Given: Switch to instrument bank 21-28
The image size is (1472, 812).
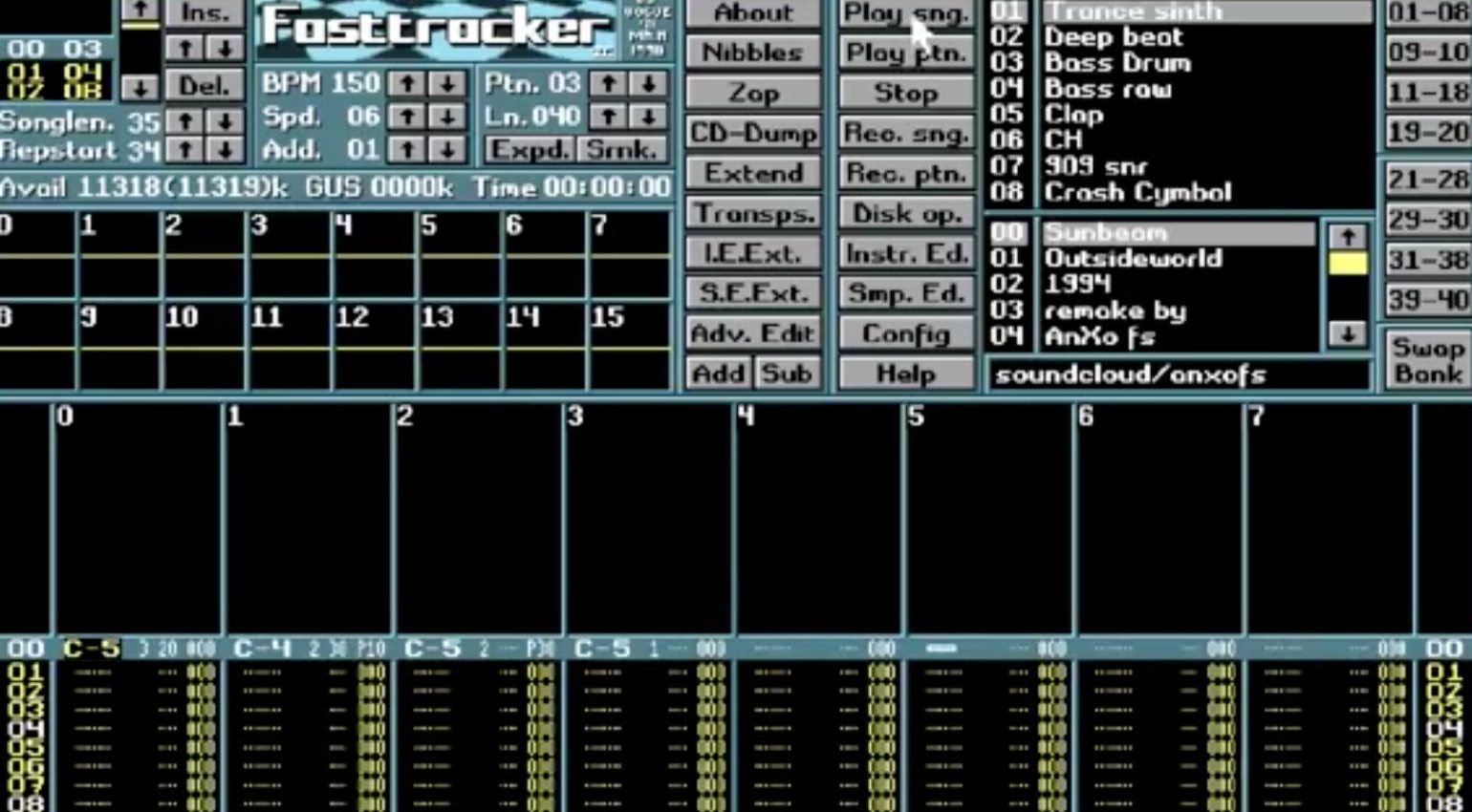Looking at the screenshot, I should [x=1427, y=179].
